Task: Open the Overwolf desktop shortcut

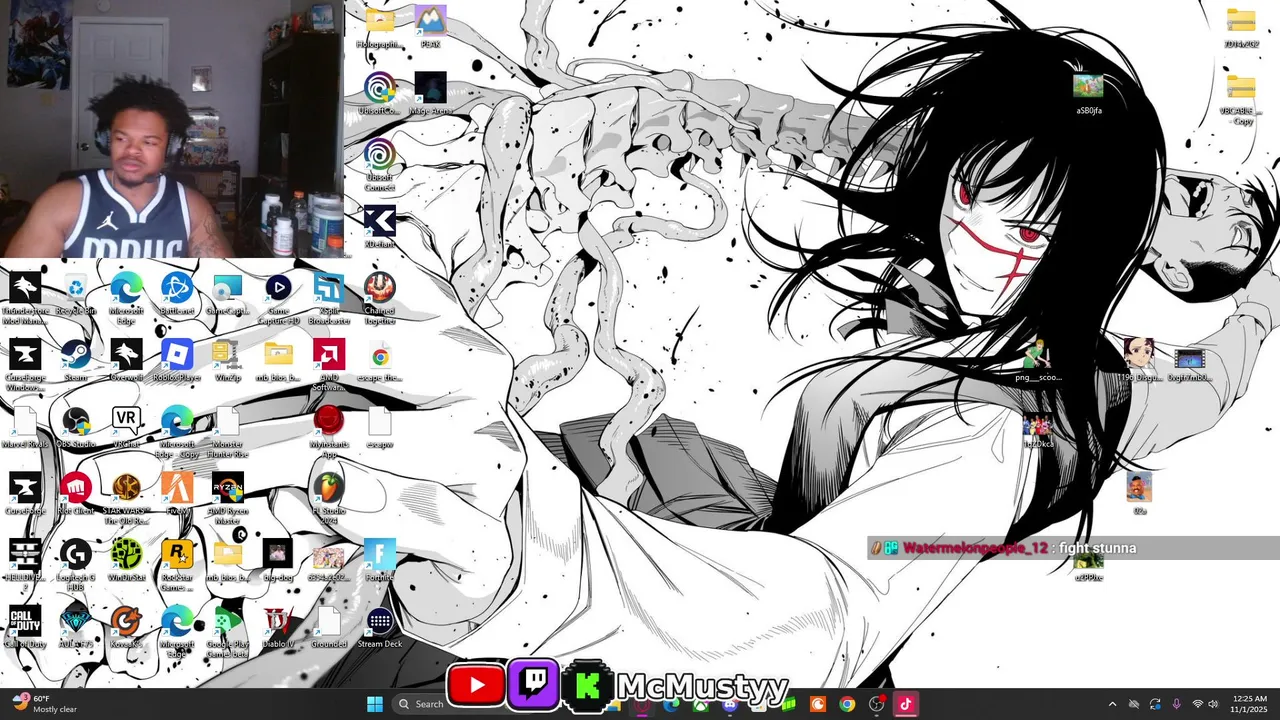Action: click(126, 361)
